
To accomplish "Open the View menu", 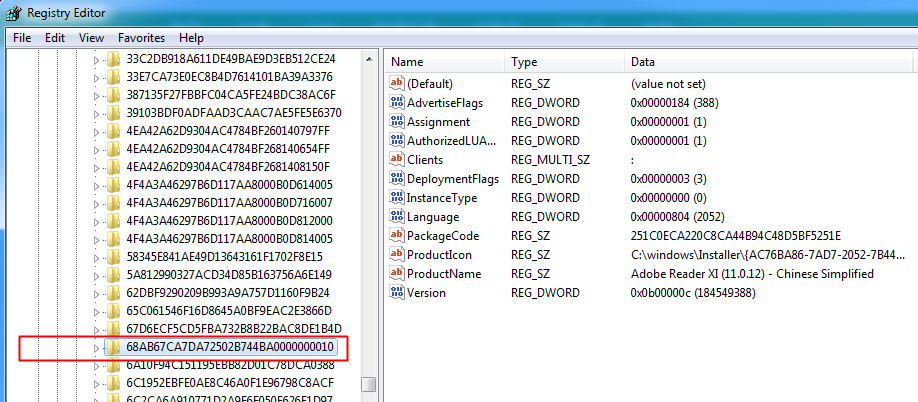I will click(91, 38).
